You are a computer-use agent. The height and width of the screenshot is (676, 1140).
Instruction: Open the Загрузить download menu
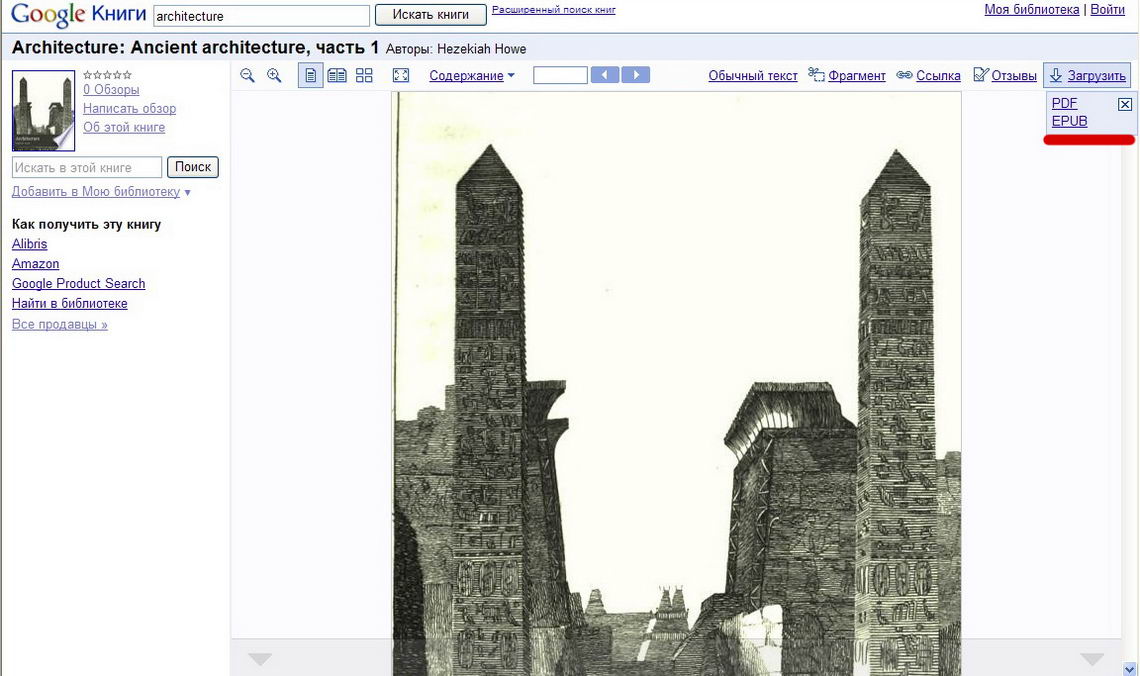coord(1087,75)
